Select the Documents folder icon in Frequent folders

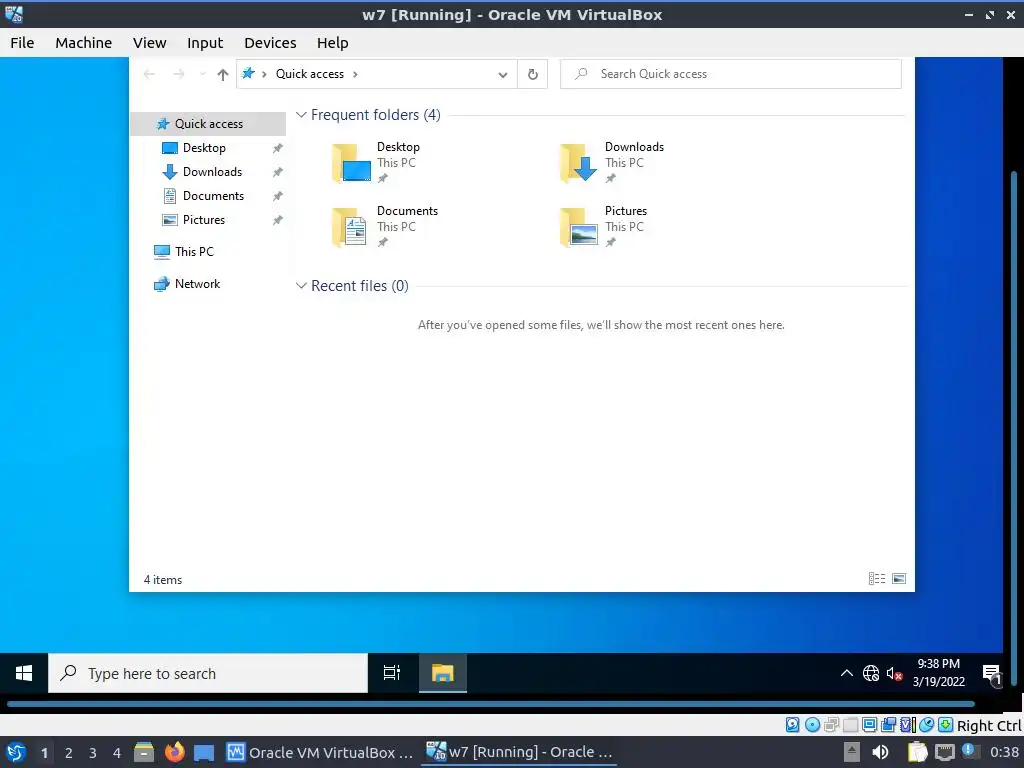tap(350, 227)
